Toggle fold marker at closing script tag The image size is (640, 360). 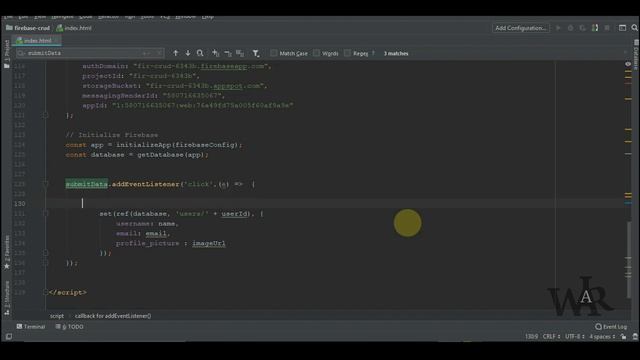tap(45, 293)
